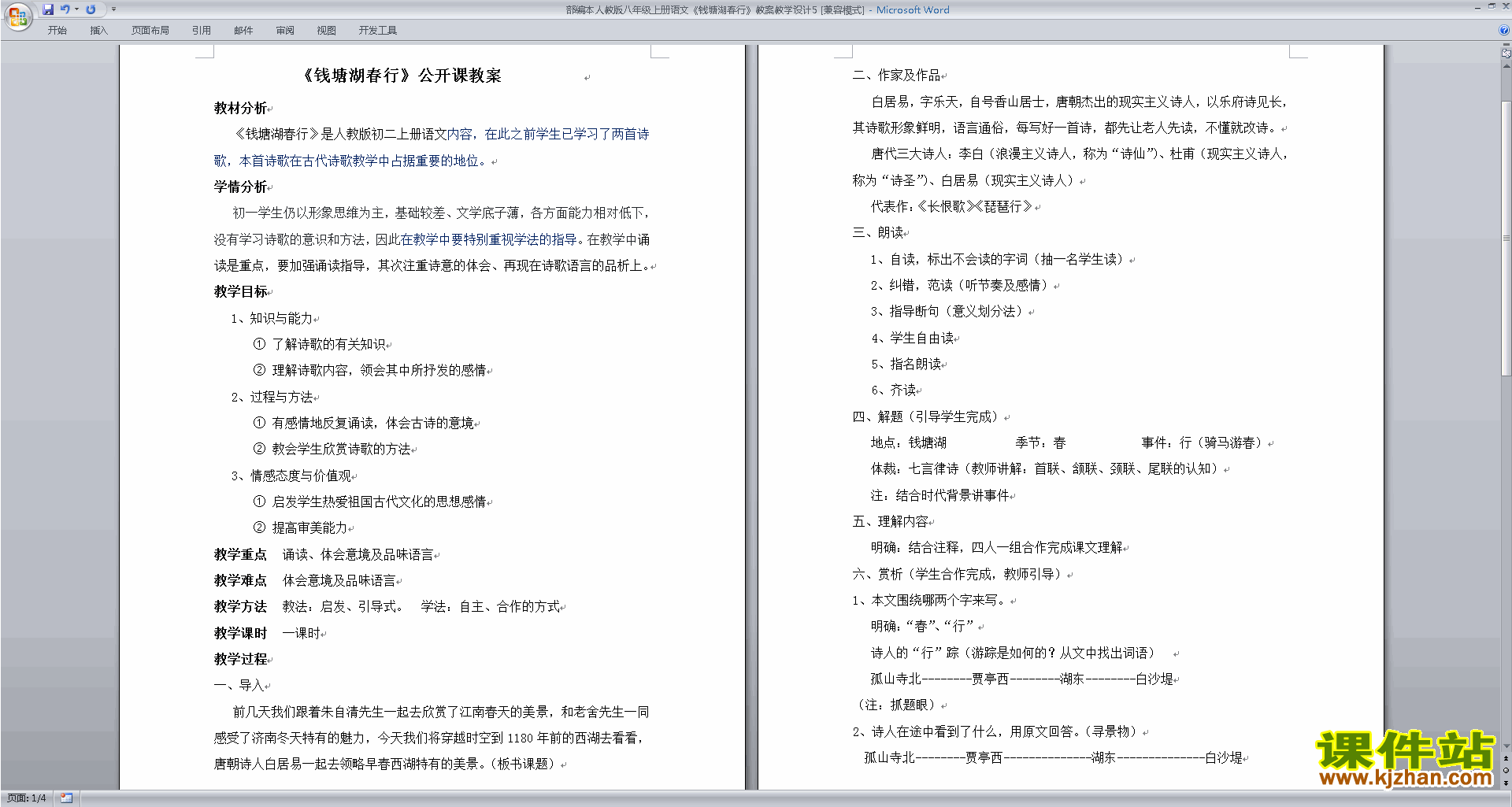Click the line 1、知识与能力
Screen dimensions: 1512x807
pyautogui.click(x=272, y=318)
